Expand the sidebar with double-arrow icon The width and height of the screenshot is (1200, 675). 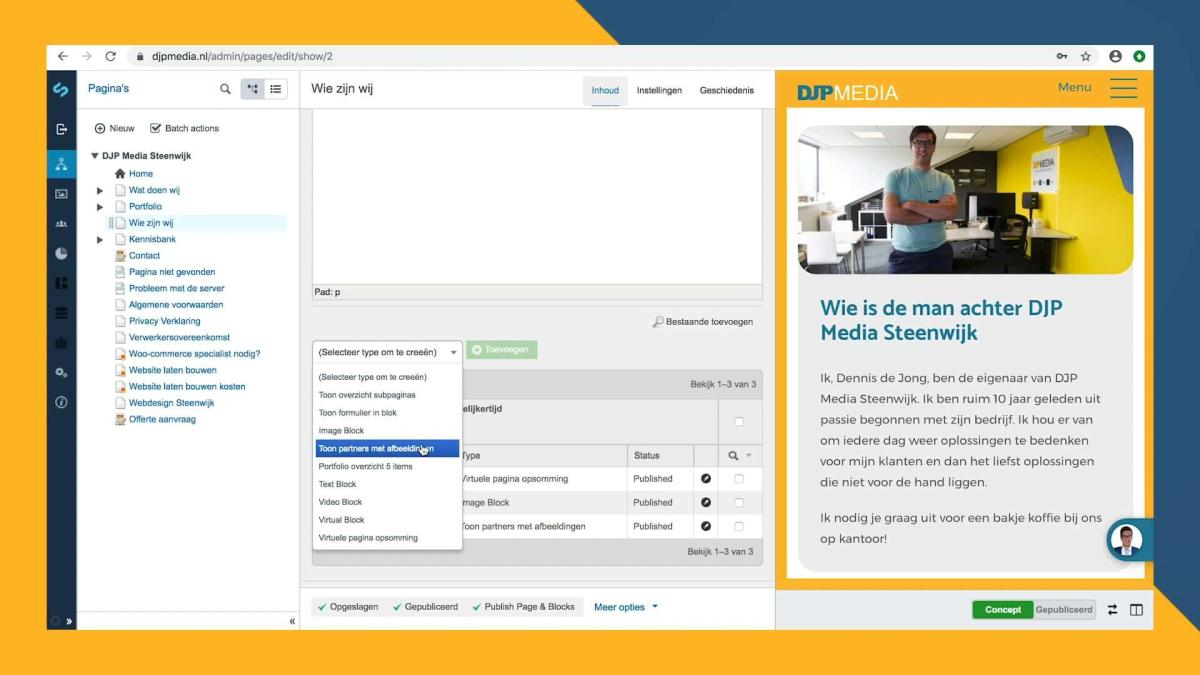[x=69, y=621]
